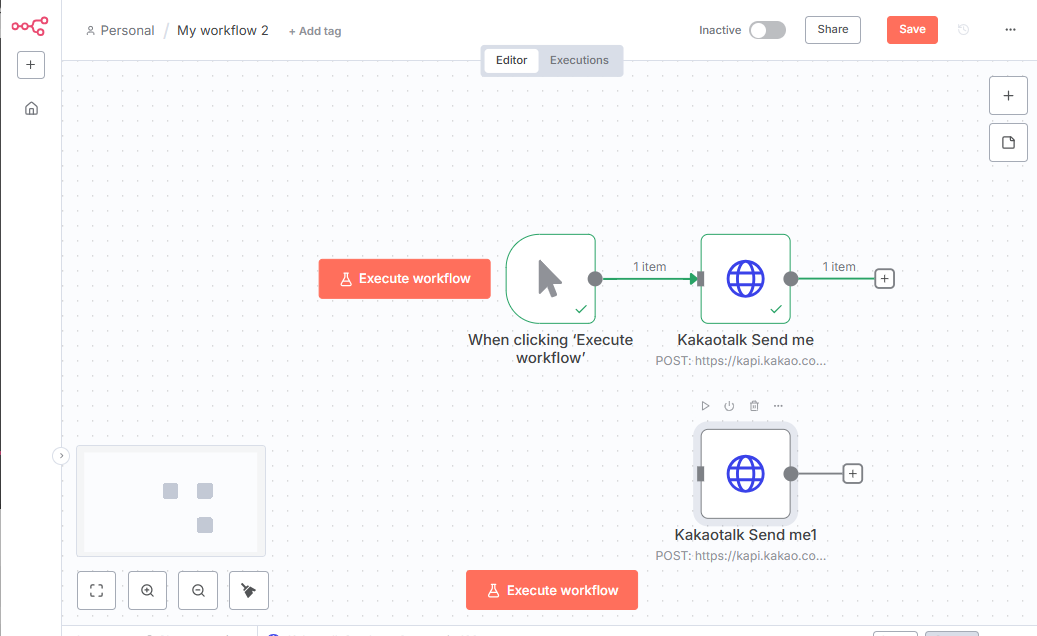This screenshot has height=636, width=1037.
Task: Click the Kakaotalk Send me node label
Action: 745,340
